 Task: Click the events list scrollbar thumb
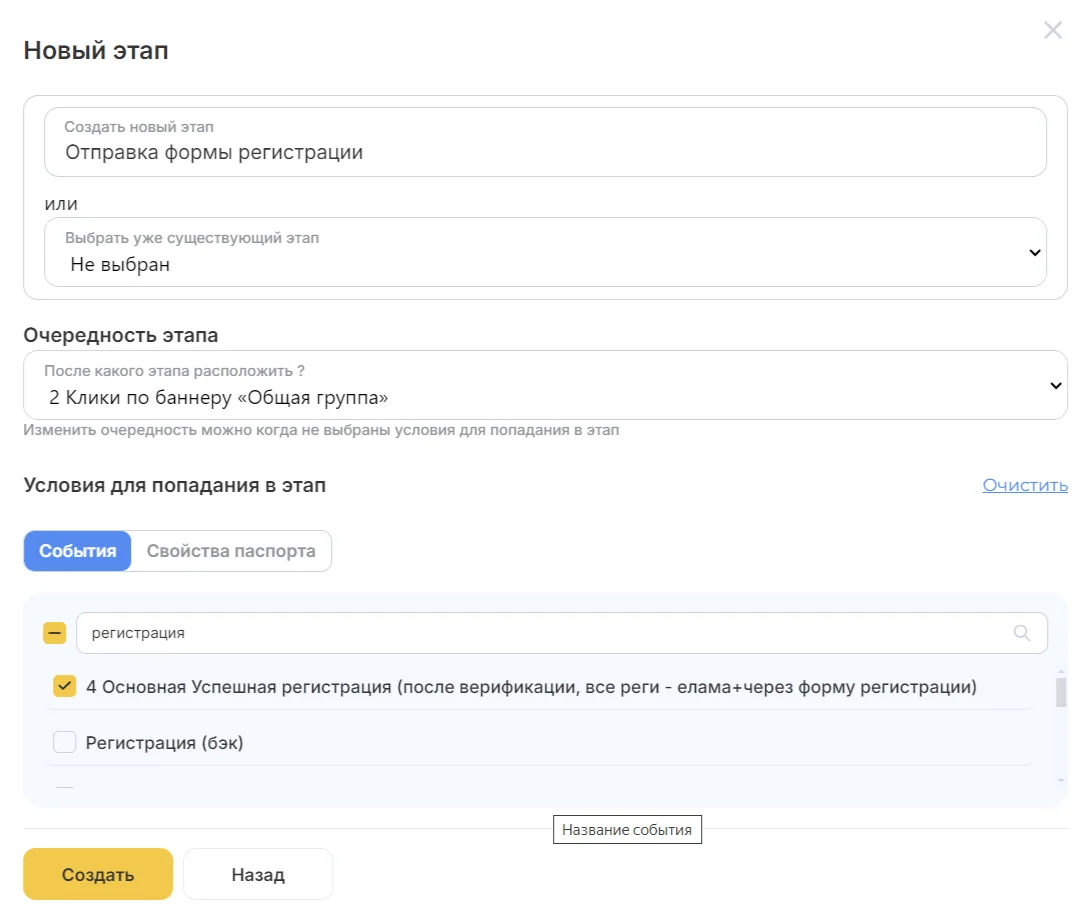pos(1061,692)
